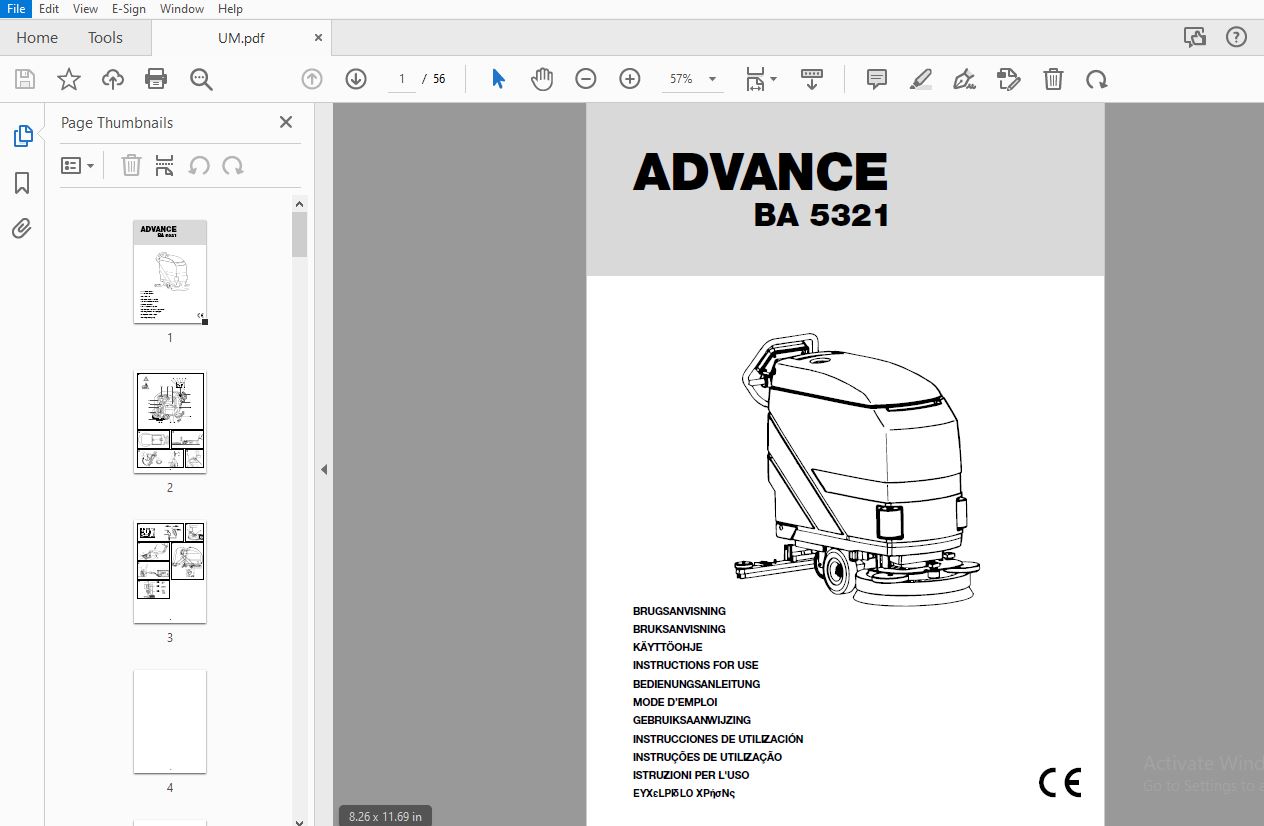Activate the Selection arrow tool

[498, 79]
